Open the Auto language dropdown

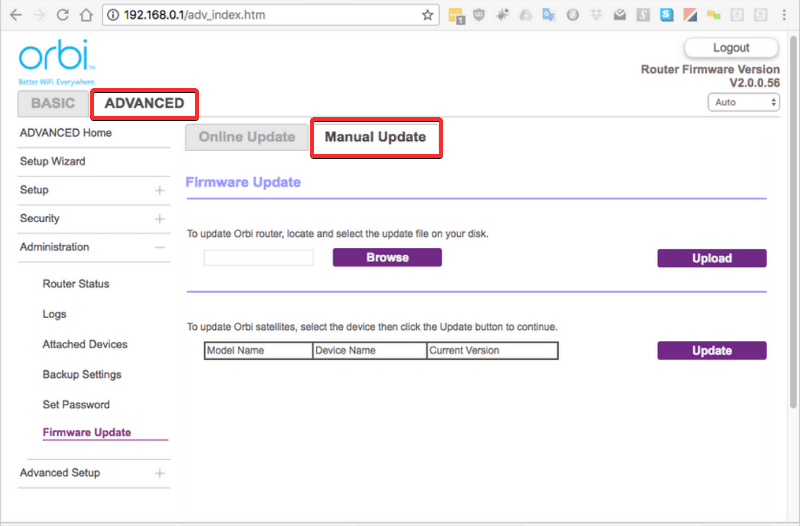point(743,102)
